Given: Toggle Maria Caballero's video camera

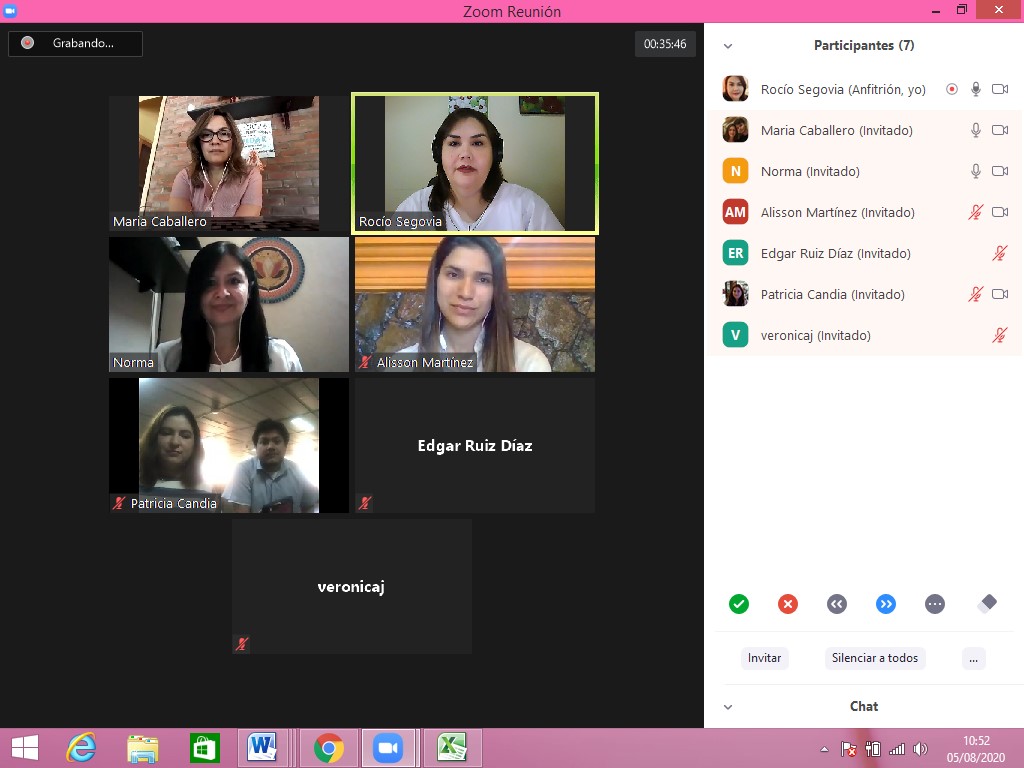Looking at the screenshot, I should 1000,130.
